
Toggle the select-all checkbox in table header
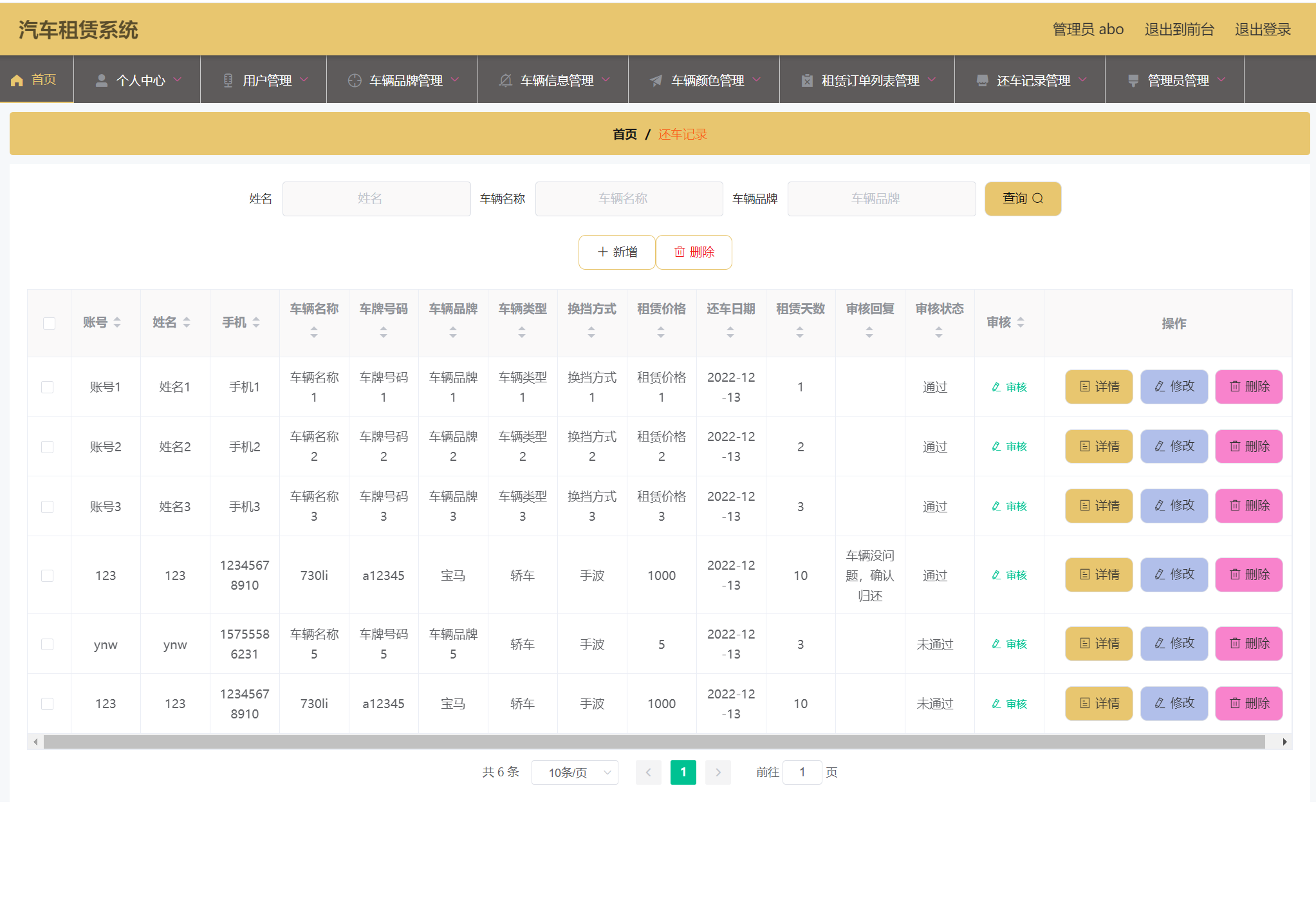tap(49, 323)
